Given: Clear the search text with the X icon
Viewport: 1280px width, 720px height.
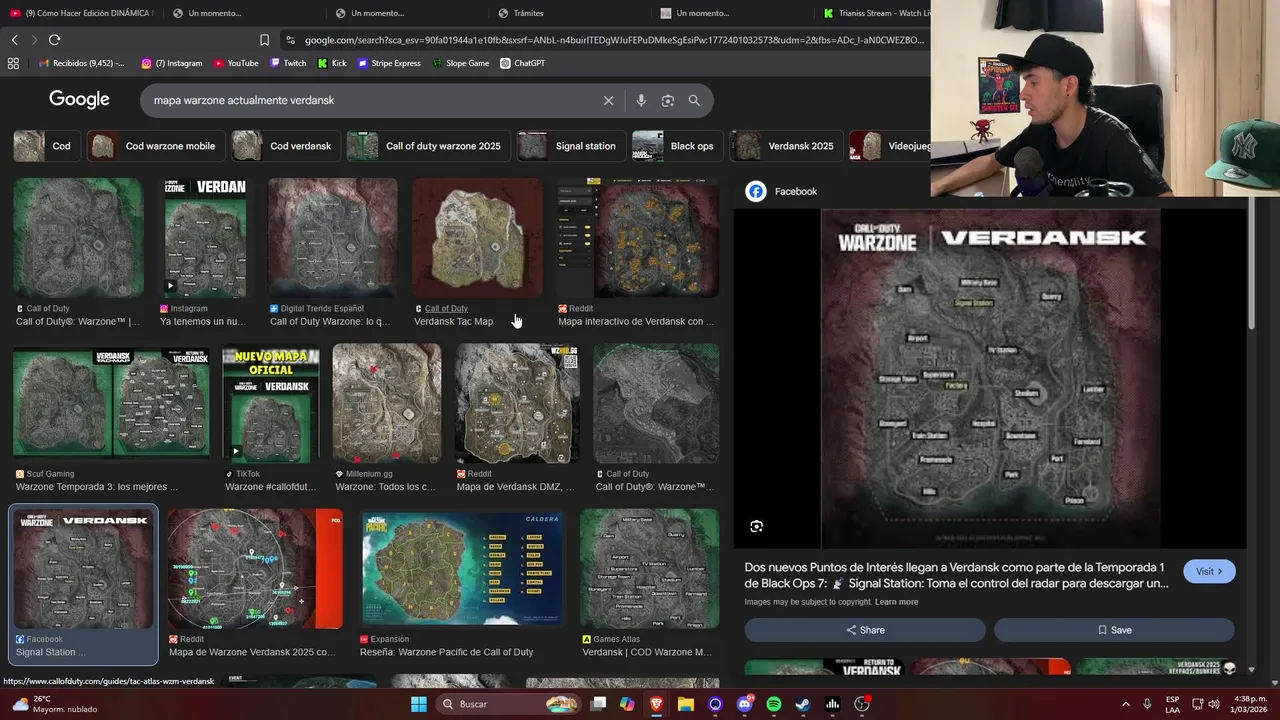Looking at the screenshot, I should (x=608, y=100).
